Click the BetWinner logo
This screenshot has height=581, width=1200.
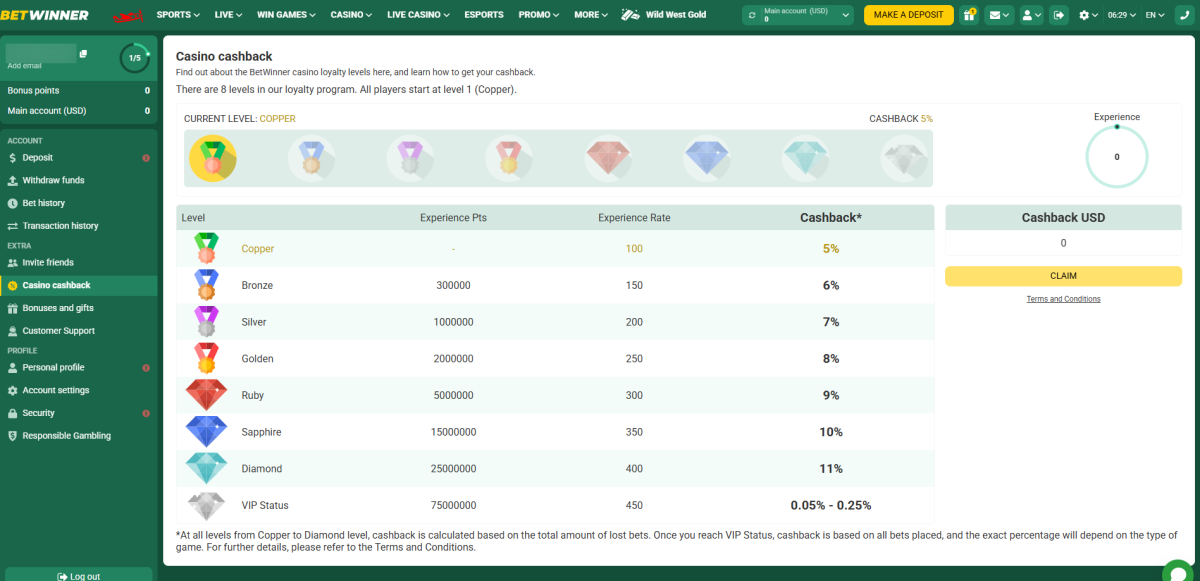pos(44,15)
